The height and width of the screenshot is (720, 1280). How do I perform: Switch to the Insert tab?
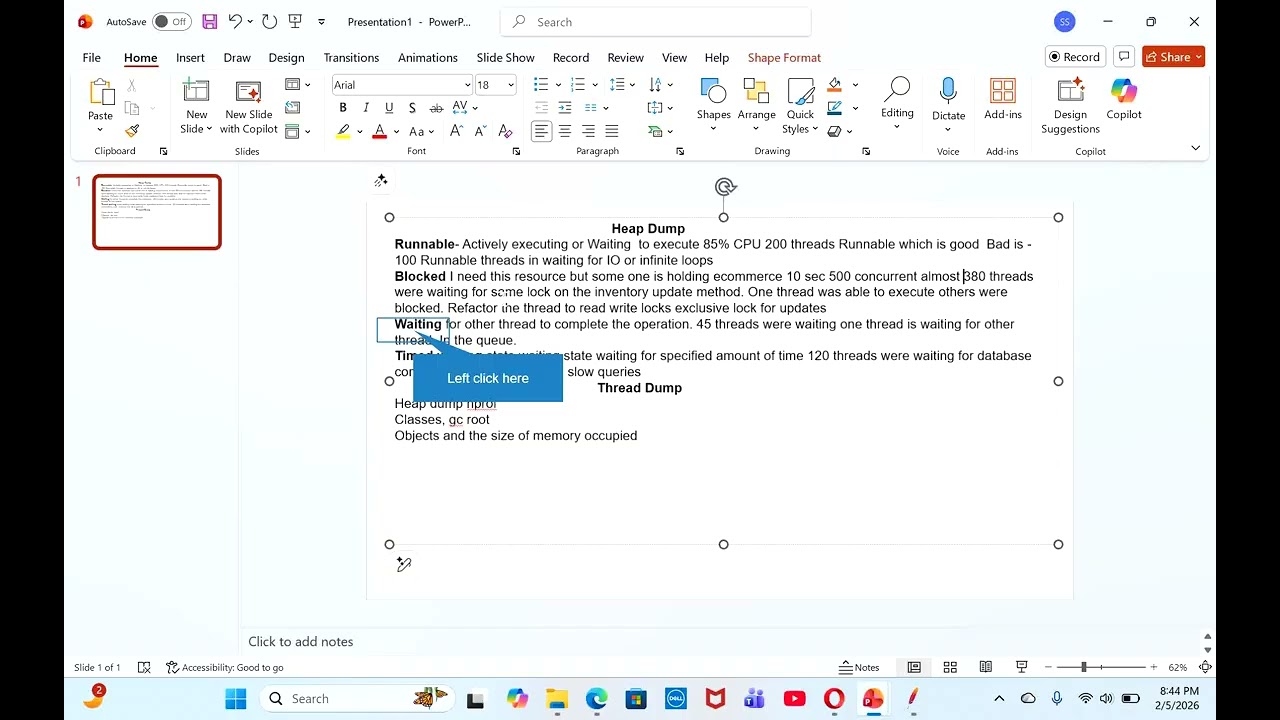tap(190, 57)
